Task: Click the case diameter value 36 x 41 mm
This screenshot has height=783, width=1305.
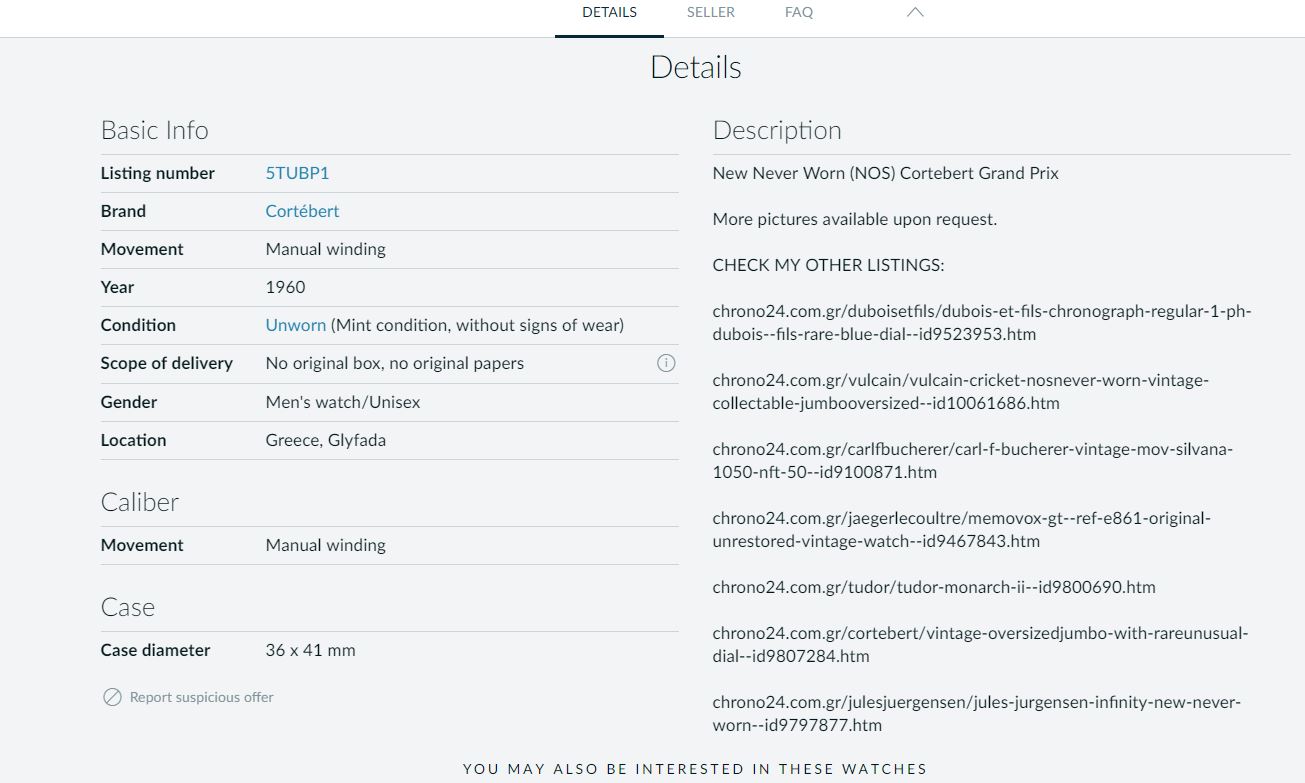Action: tap(310, 650)
